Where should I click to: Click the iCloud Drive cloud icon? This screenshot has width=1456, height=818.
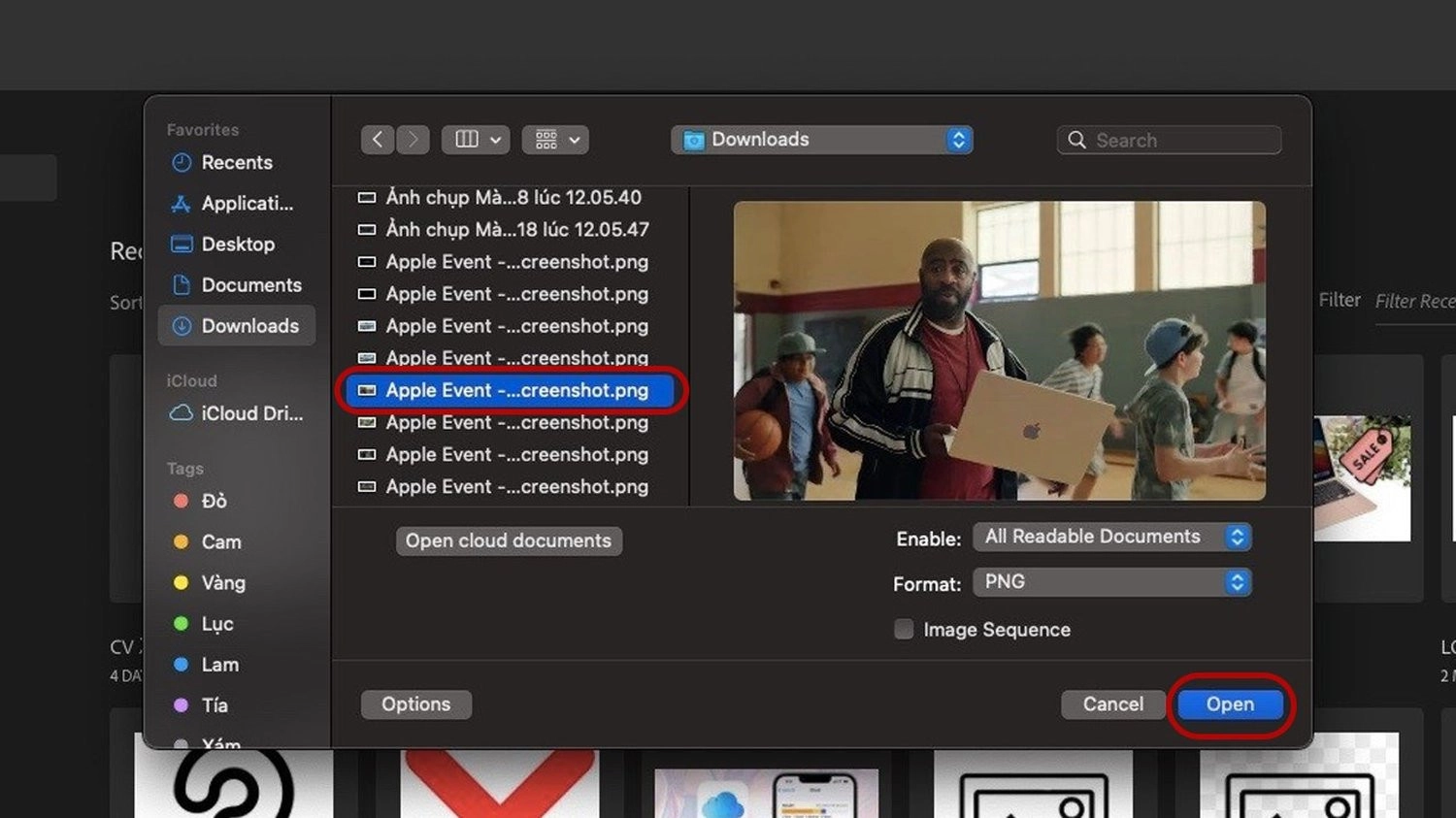(x=182, y=413)
